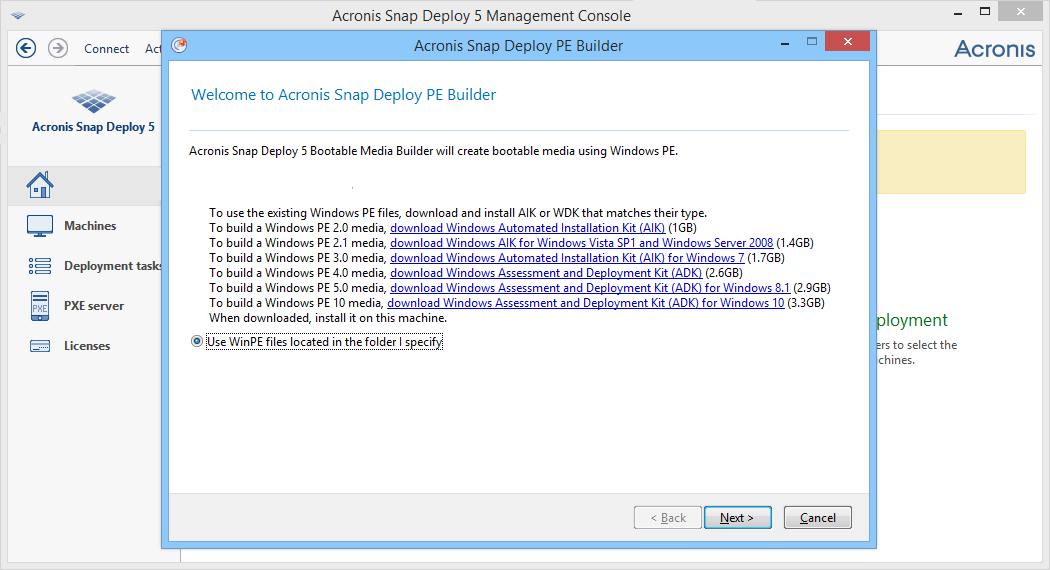Image resolution: width=1050 pixels, height=570 pixels.
Task: Open AIK for Vista SP1 and Server 2008 link
Action: click(581, 242)
